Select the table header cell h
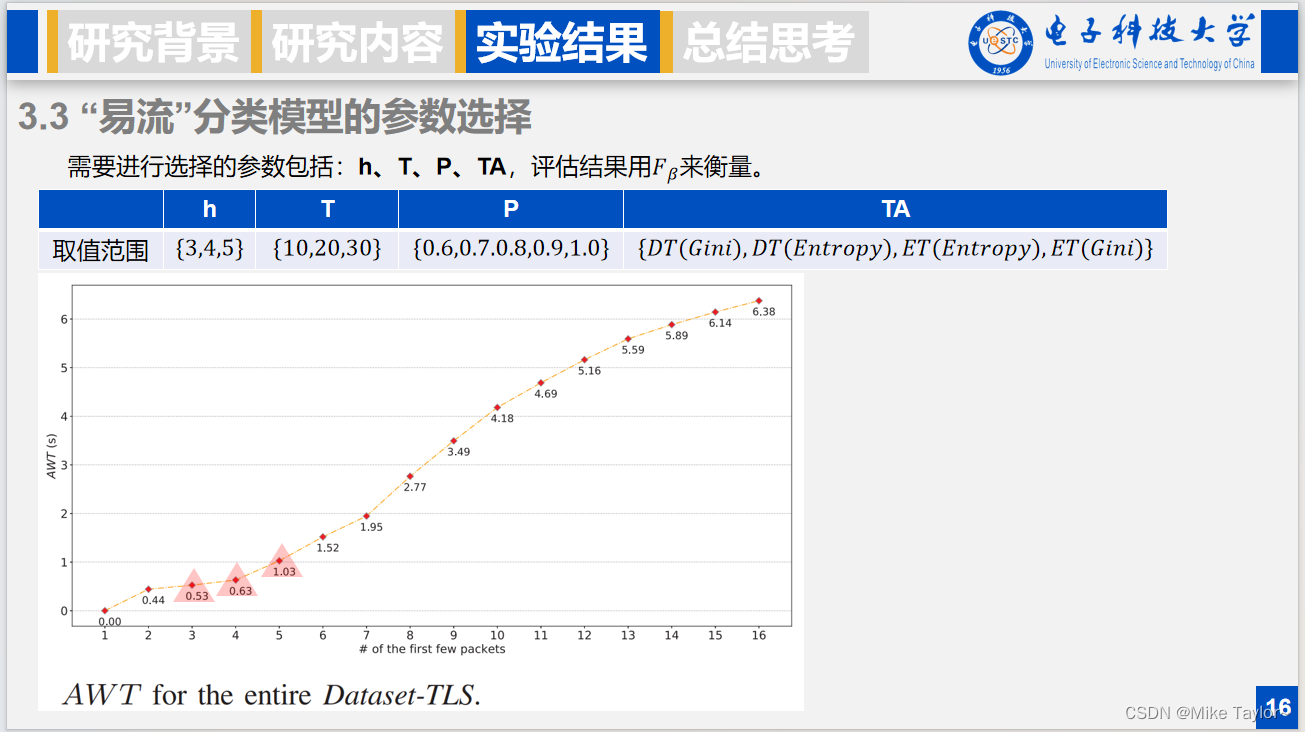Screen dimensions: 1305x732 point(209,209)
